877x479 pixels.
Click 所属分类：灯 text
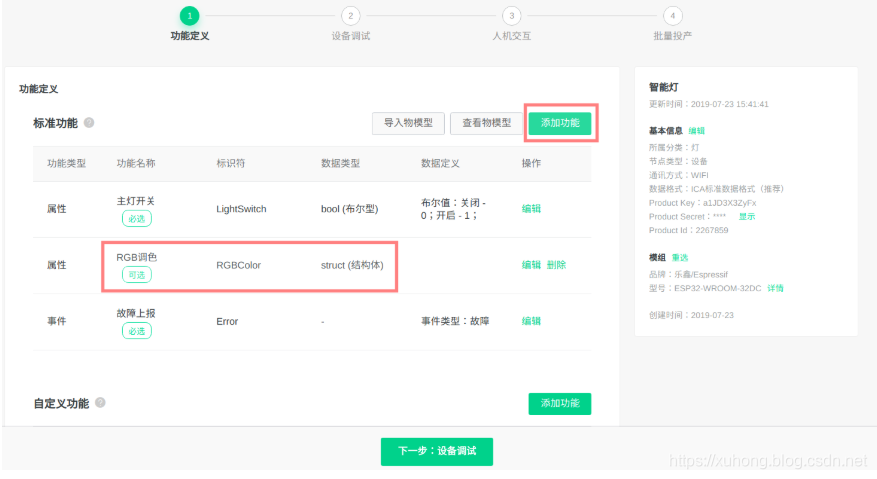click(x=674, y=148)
